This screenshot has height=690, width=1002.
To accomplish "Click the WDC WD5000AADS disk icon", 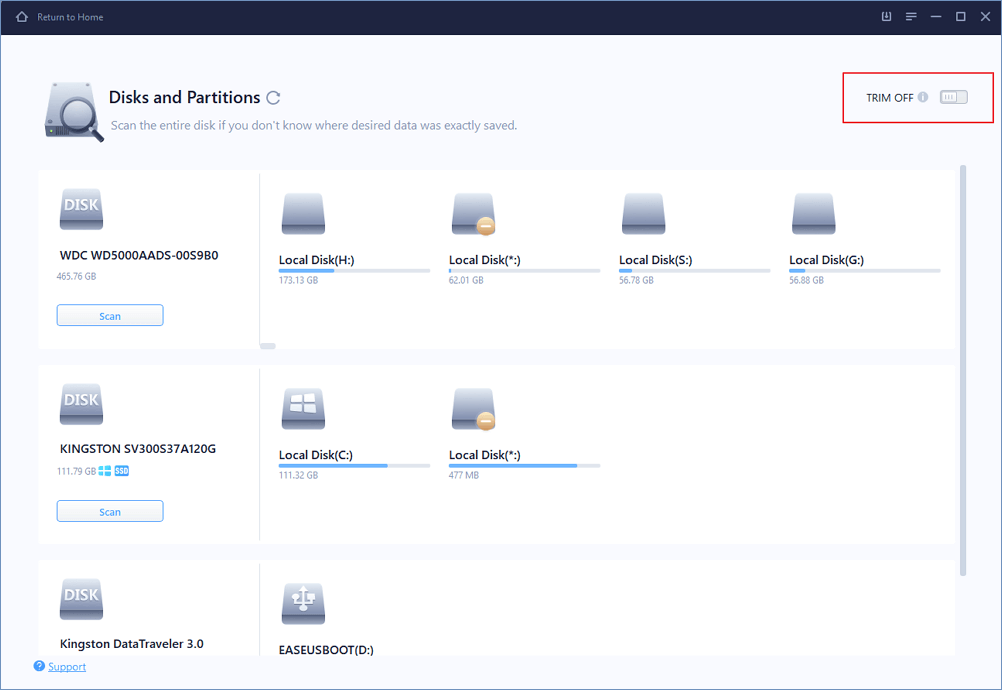I will [x=81, y=209].
